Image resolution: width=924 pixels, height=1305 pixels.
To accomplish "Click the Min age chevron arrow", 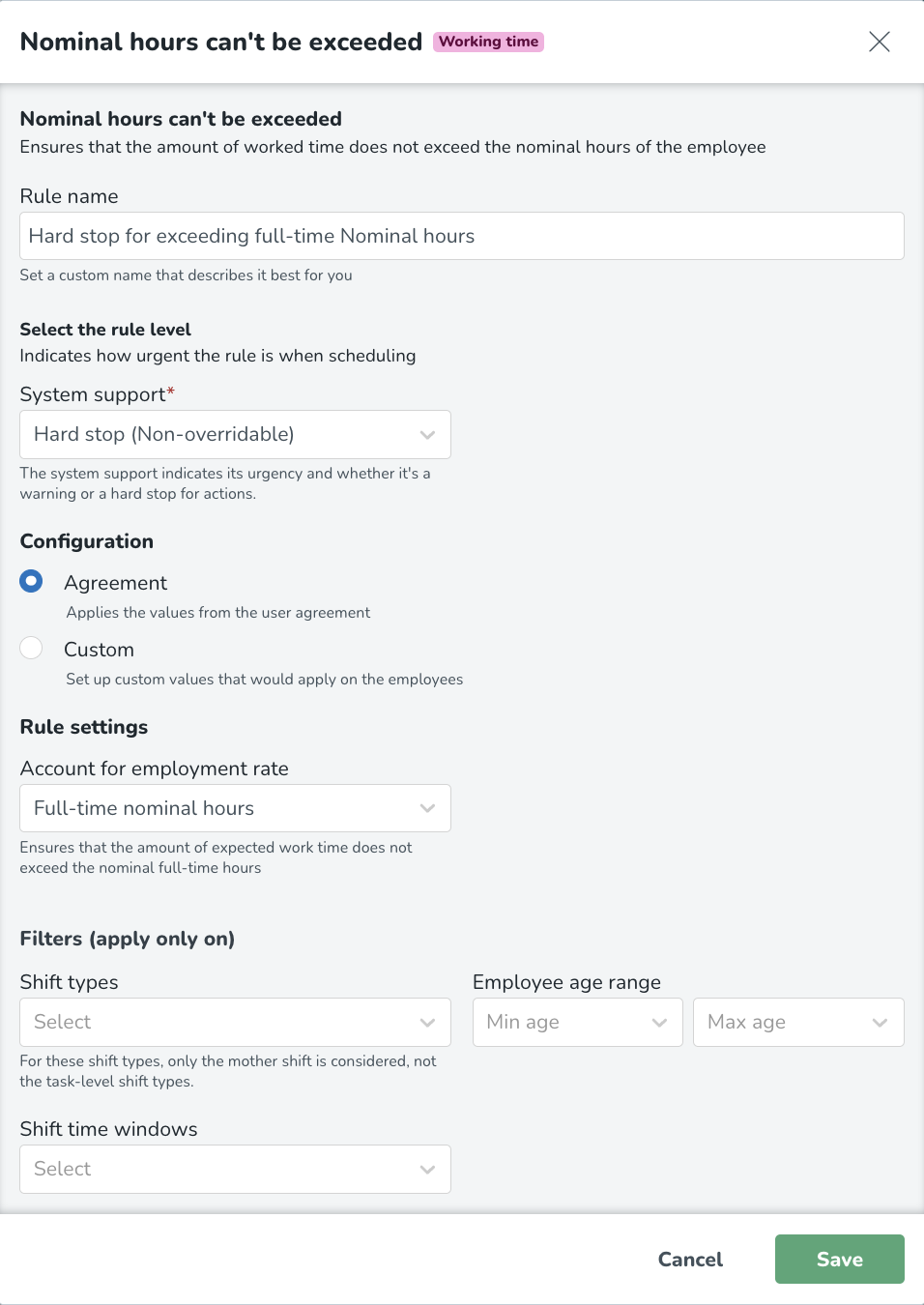I will click(x=659, y=1023).
